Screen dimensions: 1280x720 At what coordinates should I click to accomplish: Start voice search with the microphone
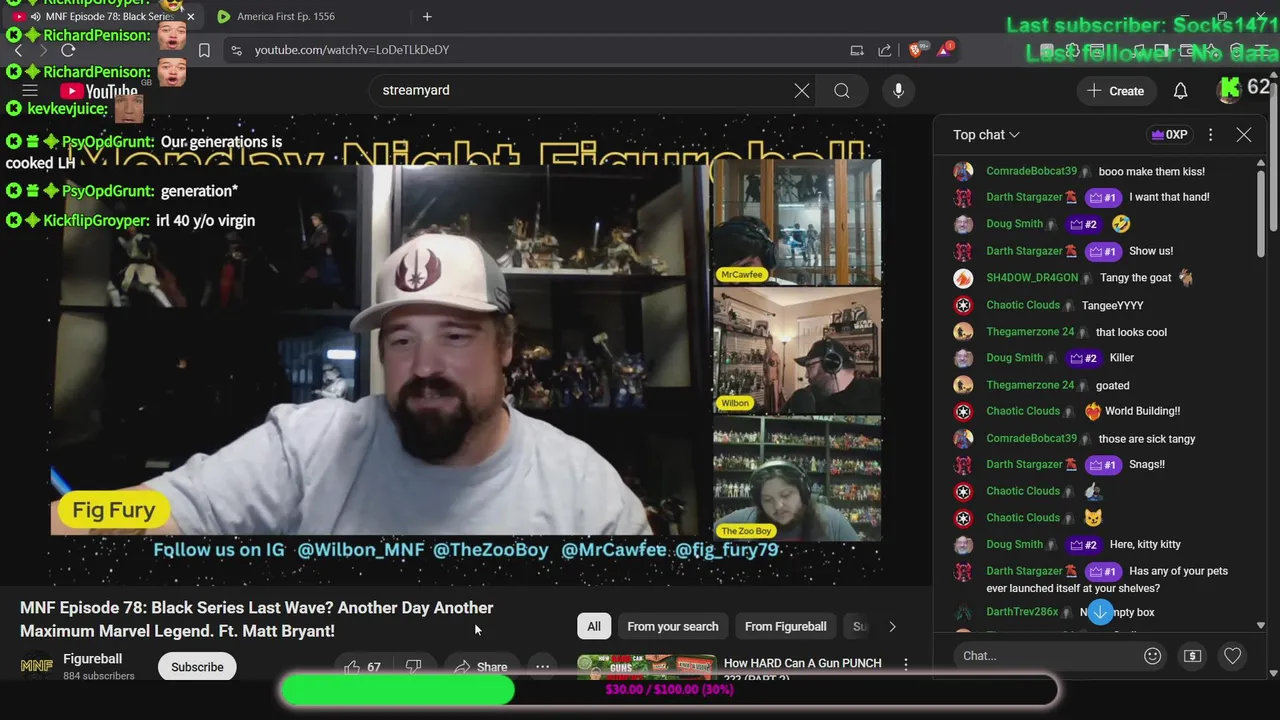click(x=898, y=90)
